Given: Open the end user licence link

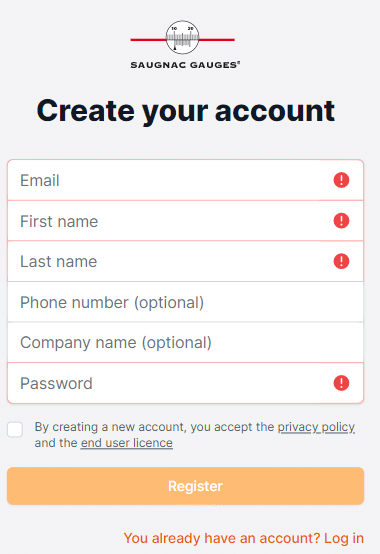Looking at the screenshot, I should [x=126, y=443].
